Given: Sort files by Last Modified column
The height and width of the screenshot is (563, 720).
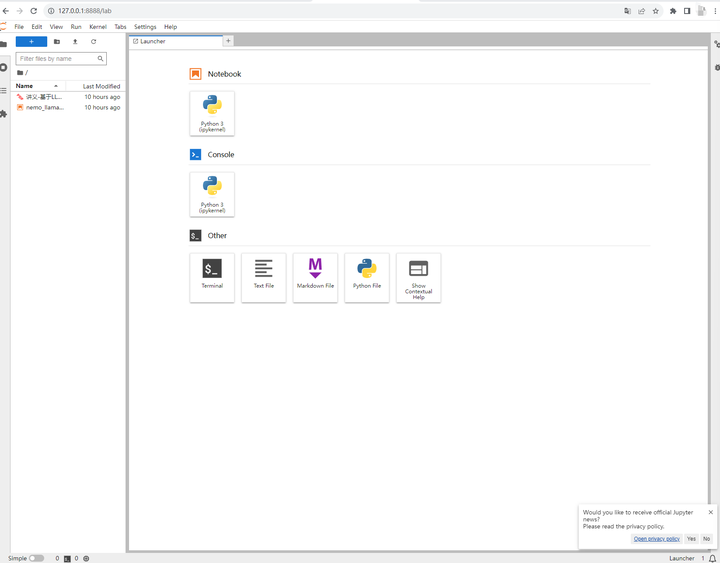Looking at the screenshot, I should 95,86.
